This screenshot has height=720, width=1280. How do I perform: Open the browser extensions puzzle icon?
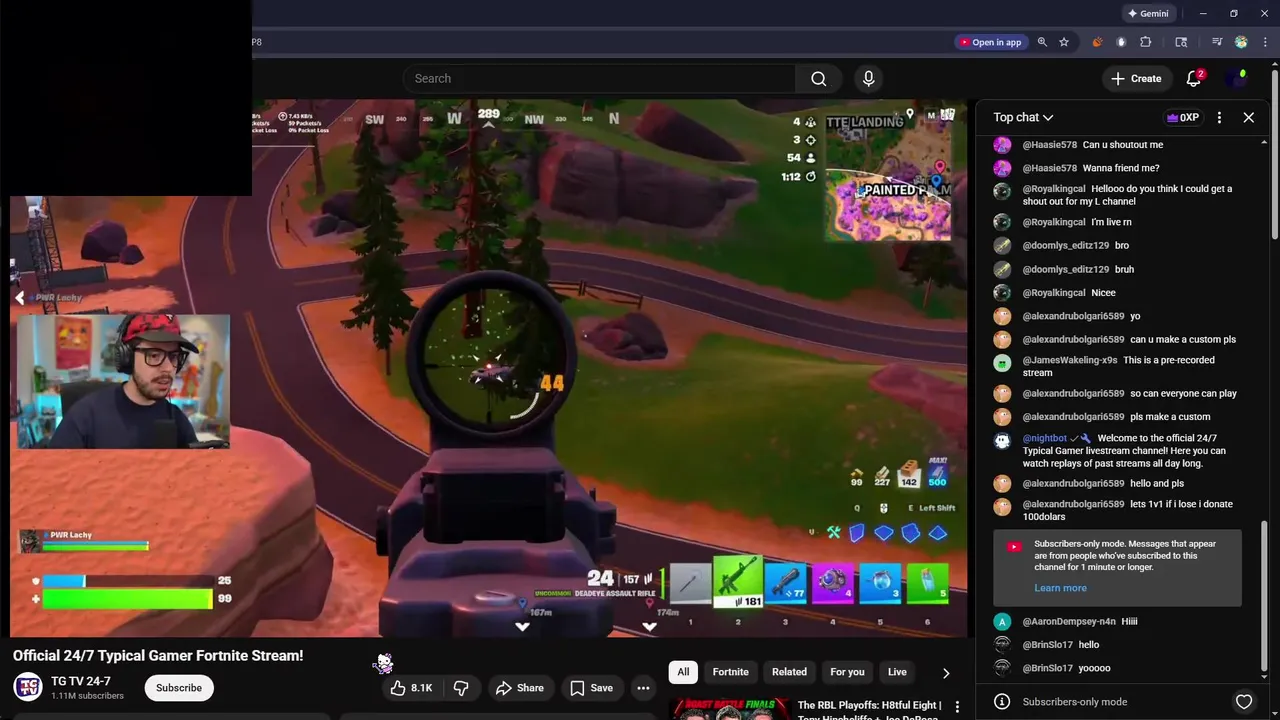(1146, 42)
